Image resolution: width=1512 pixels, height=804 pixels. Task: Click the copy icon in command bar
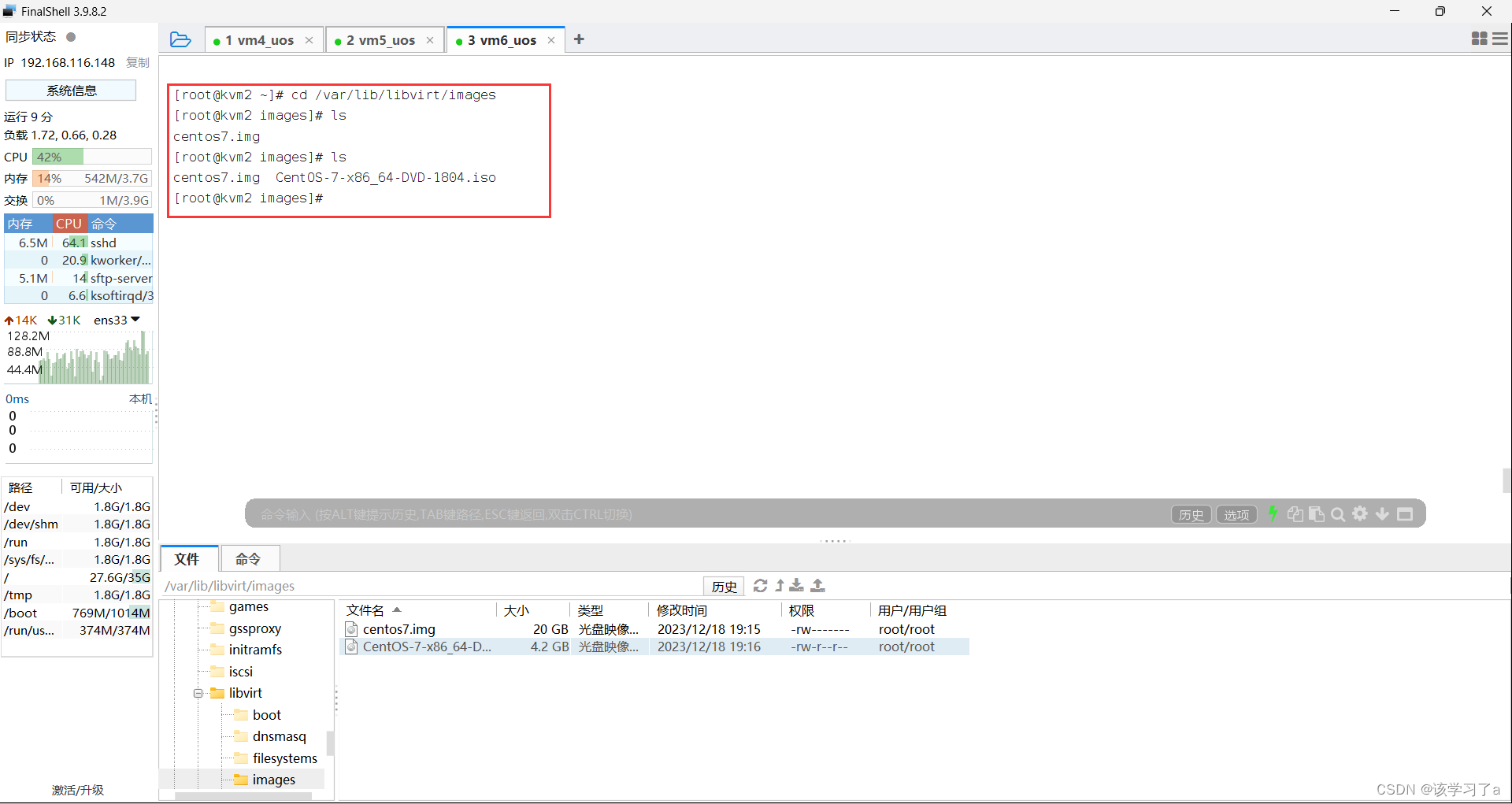click(1295, 514)
